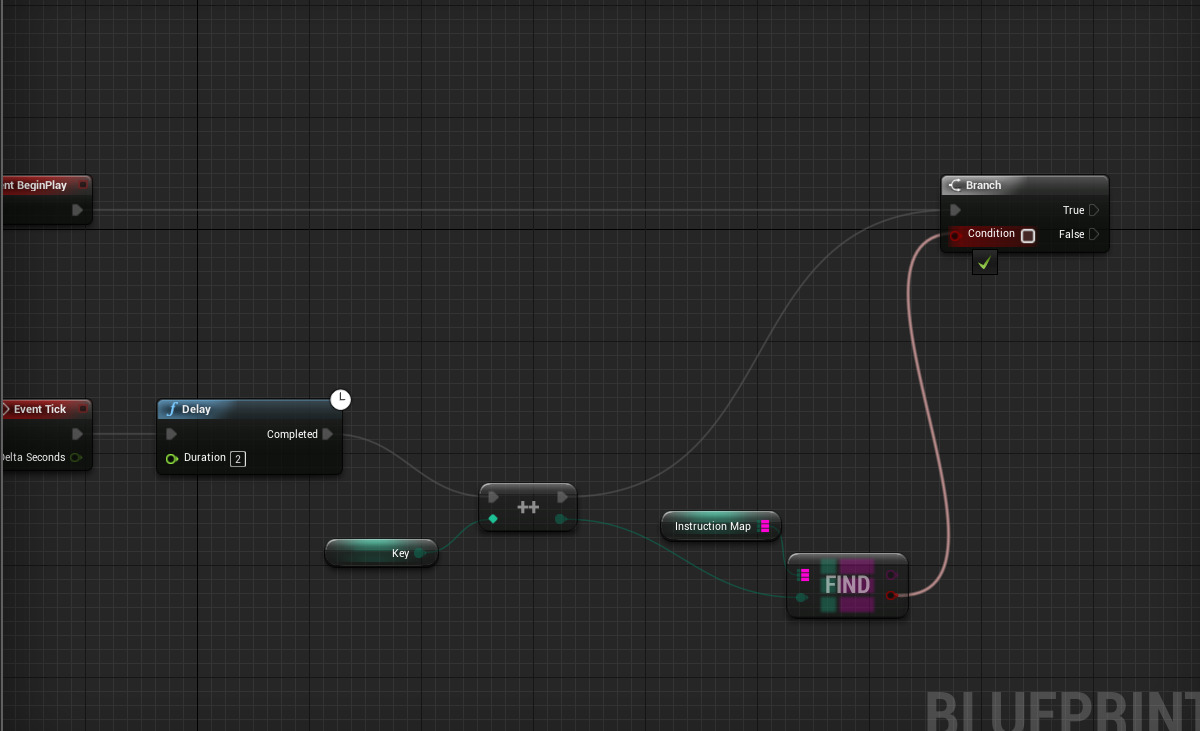Click the Condition input pin on the Branch node
Viewport: 1200px width, 731px height.
point(956,234)
